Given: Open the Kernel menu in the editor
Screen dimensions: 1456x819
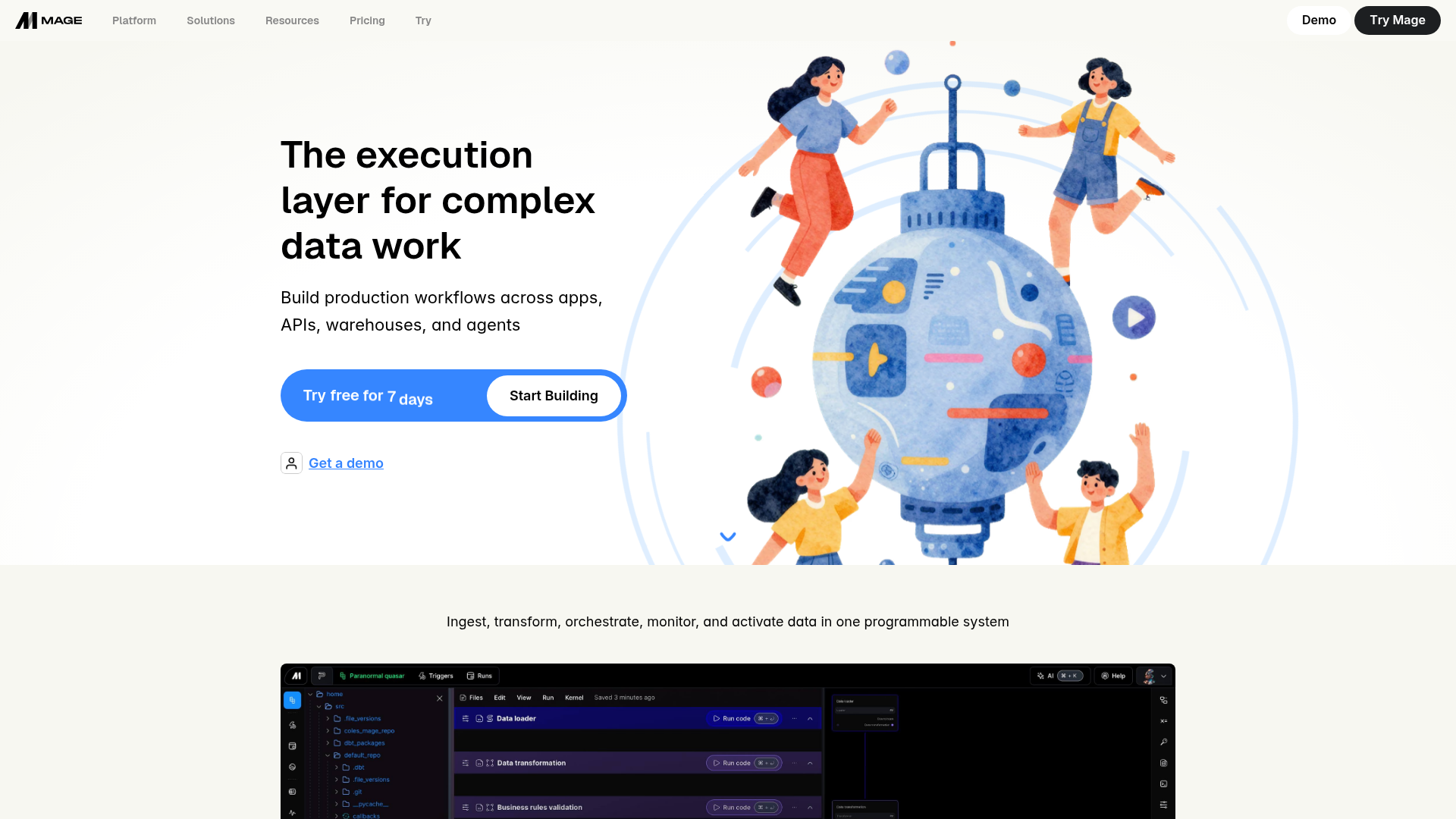Looking at the screenshot, I should click(574, 698).
